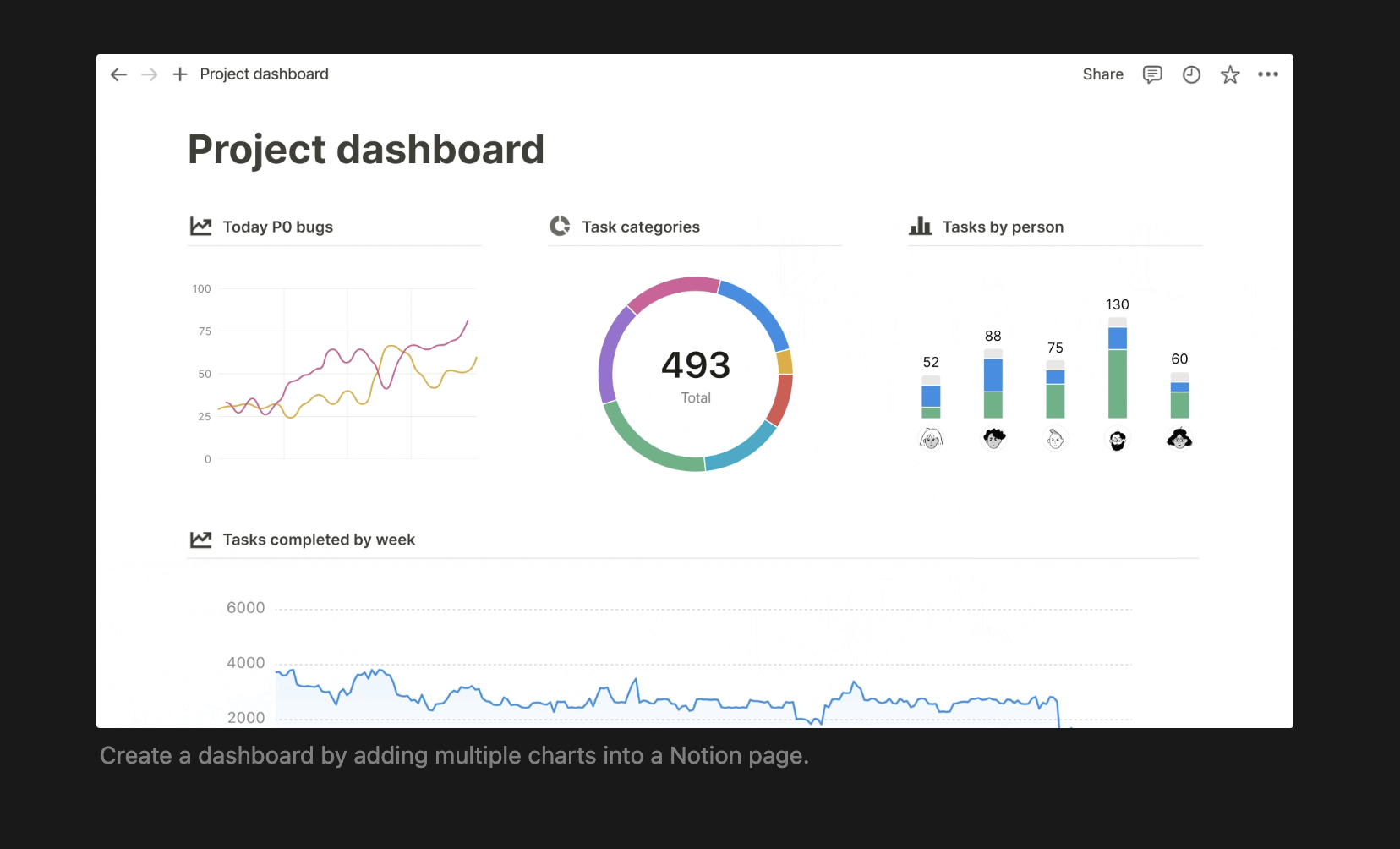Click the 493 Total value in donut chart
The image size is (1400, 849).
pos(696,375)
